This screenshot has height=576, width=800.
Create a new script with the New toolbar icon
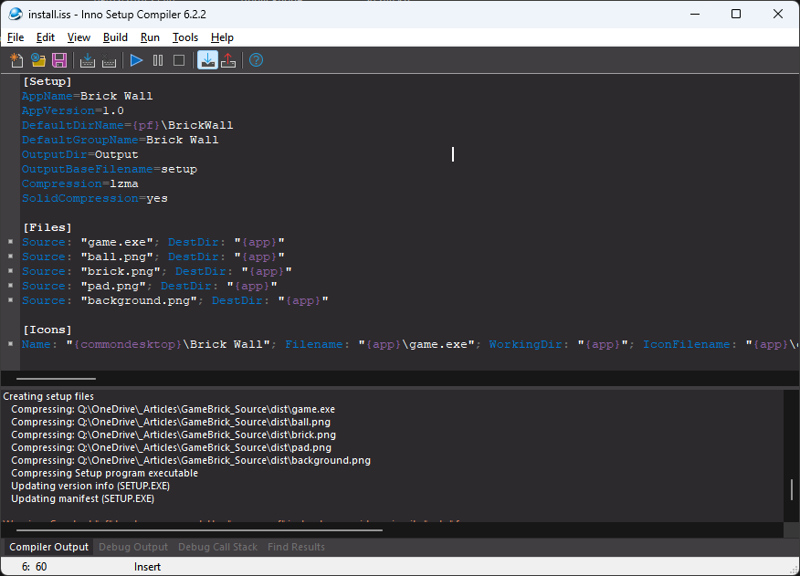point(17,61)
